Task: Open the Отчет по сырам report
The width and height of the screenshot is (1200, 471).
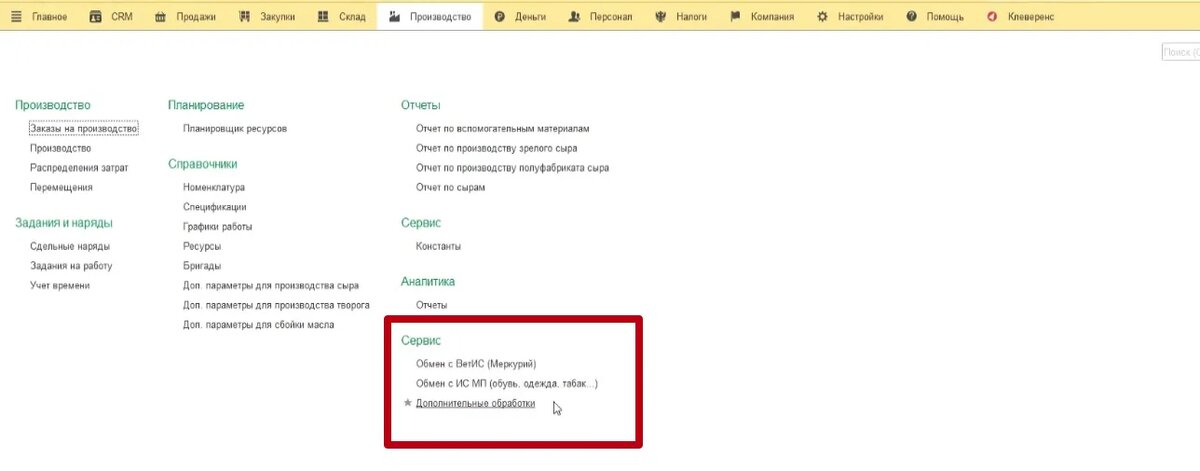Action: 450,187
